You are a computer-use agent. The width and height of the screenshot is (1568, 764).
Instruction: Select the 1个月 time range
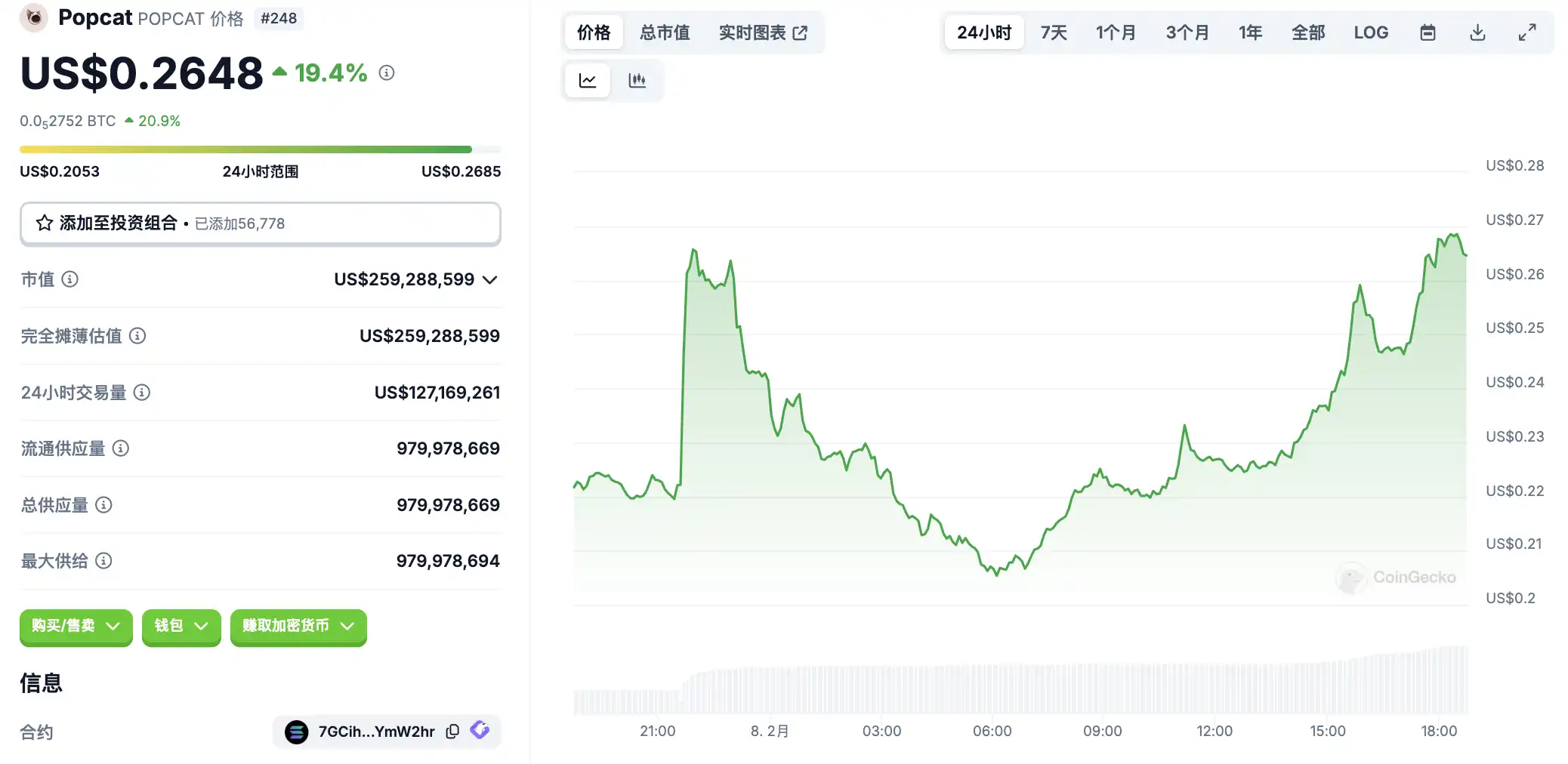1116,32
